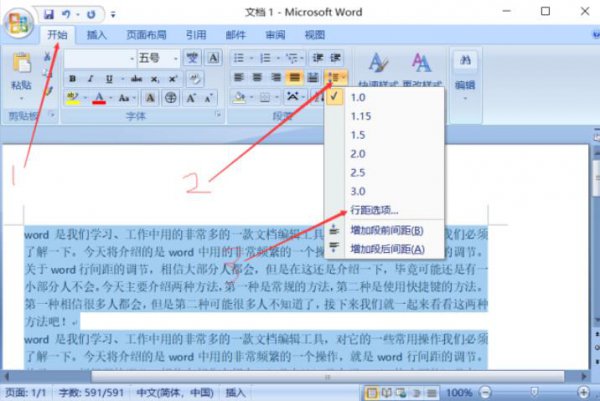Open the Office Button menu
The height and width of the screenshot is (401, 600).
click(x=18, y=23)
